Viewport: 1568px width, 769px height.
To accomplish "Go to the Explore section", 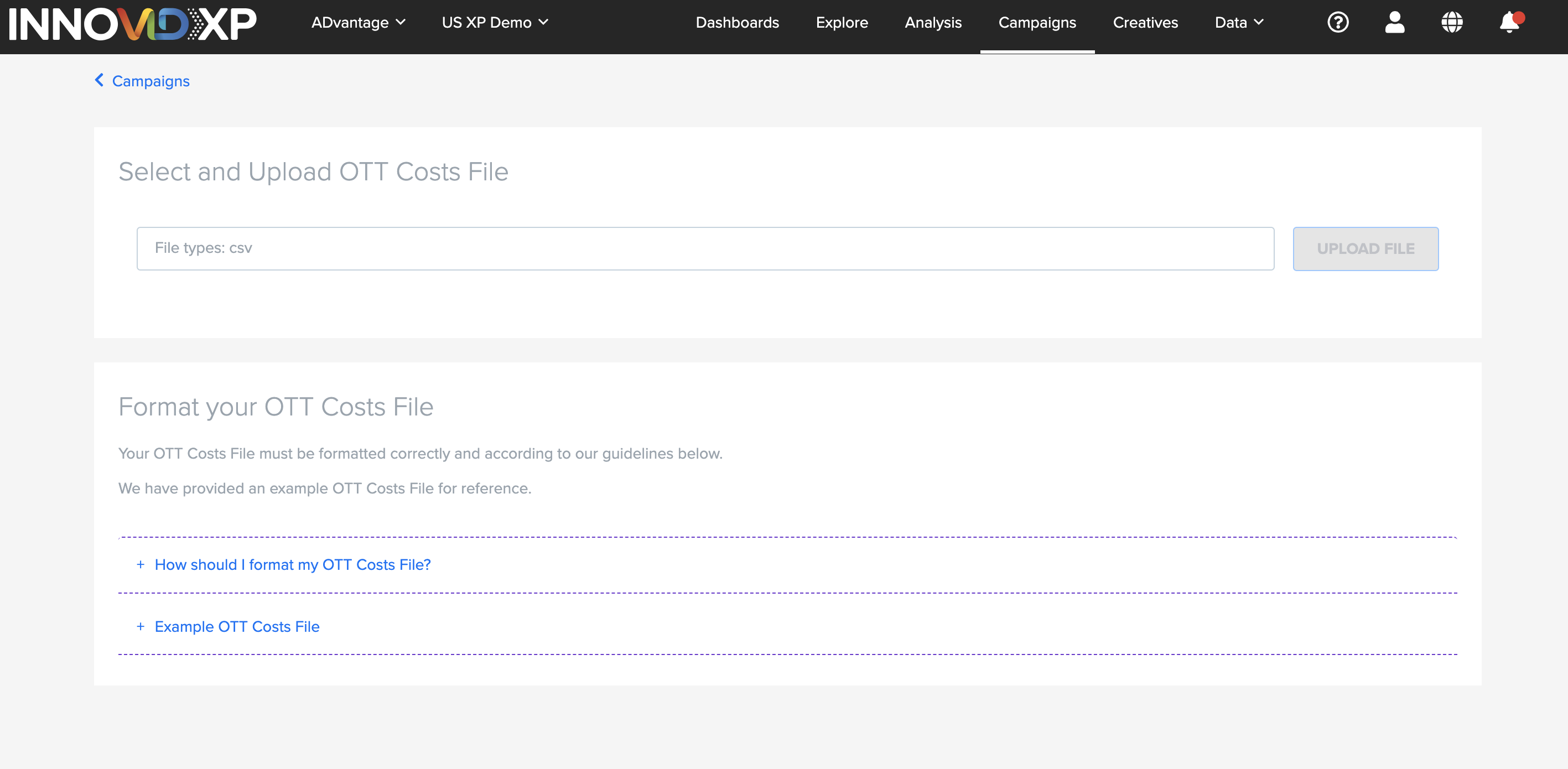I will click(842, 22).
